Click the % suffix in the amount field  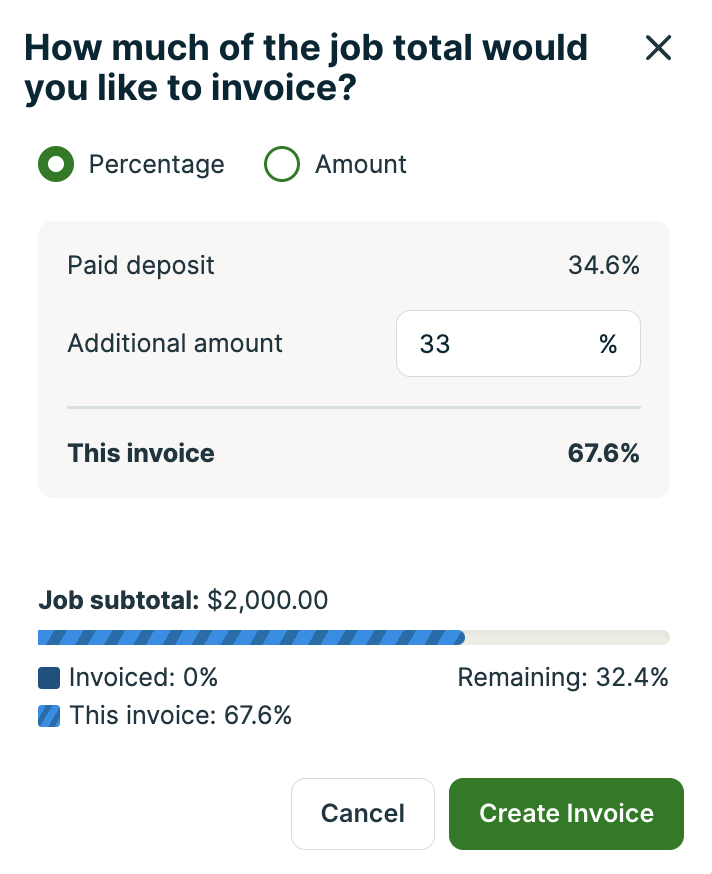click(x=608, y=345)
